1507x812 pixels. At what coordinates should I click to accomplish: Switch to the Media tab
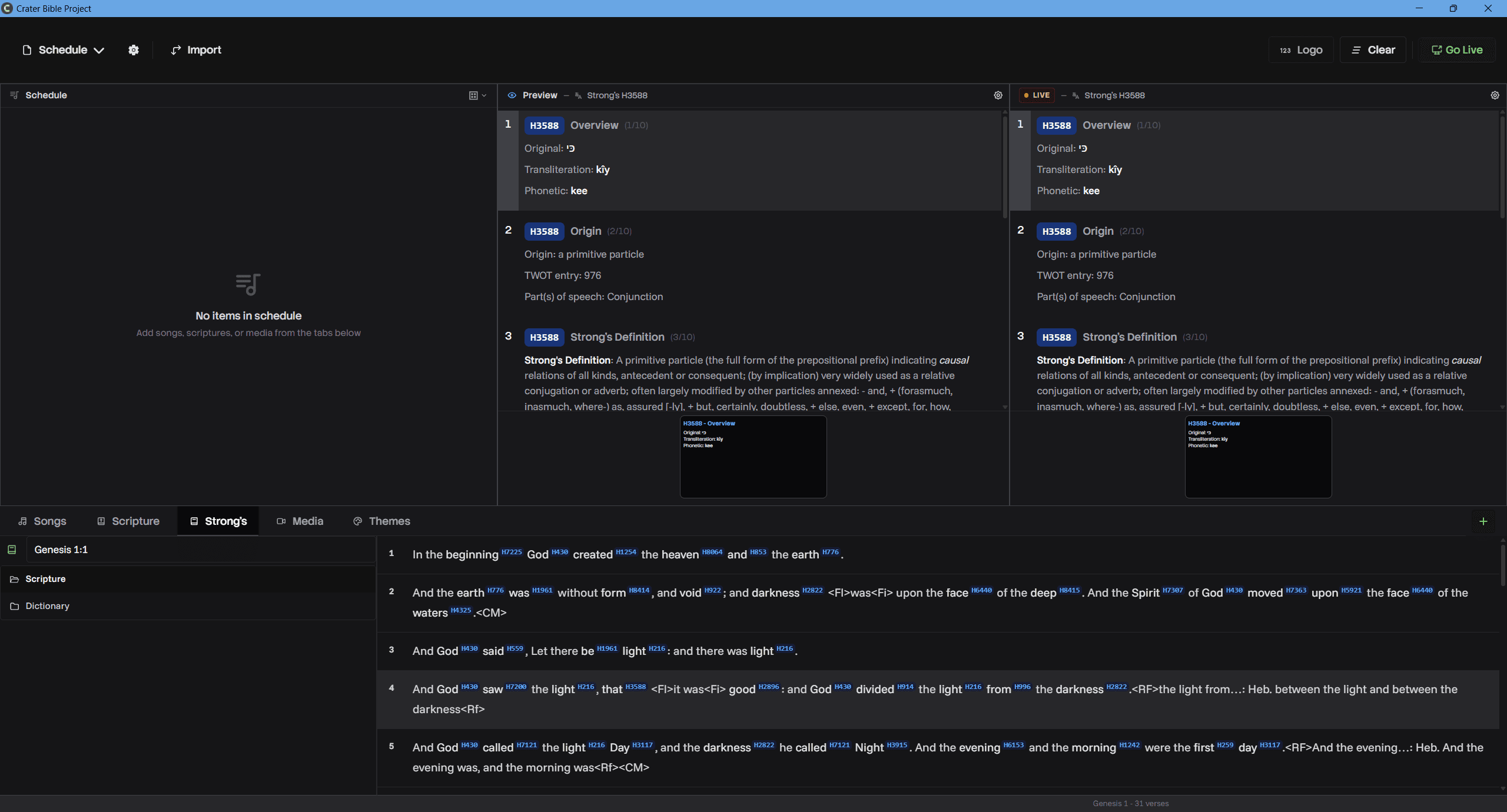coord(300,521)
